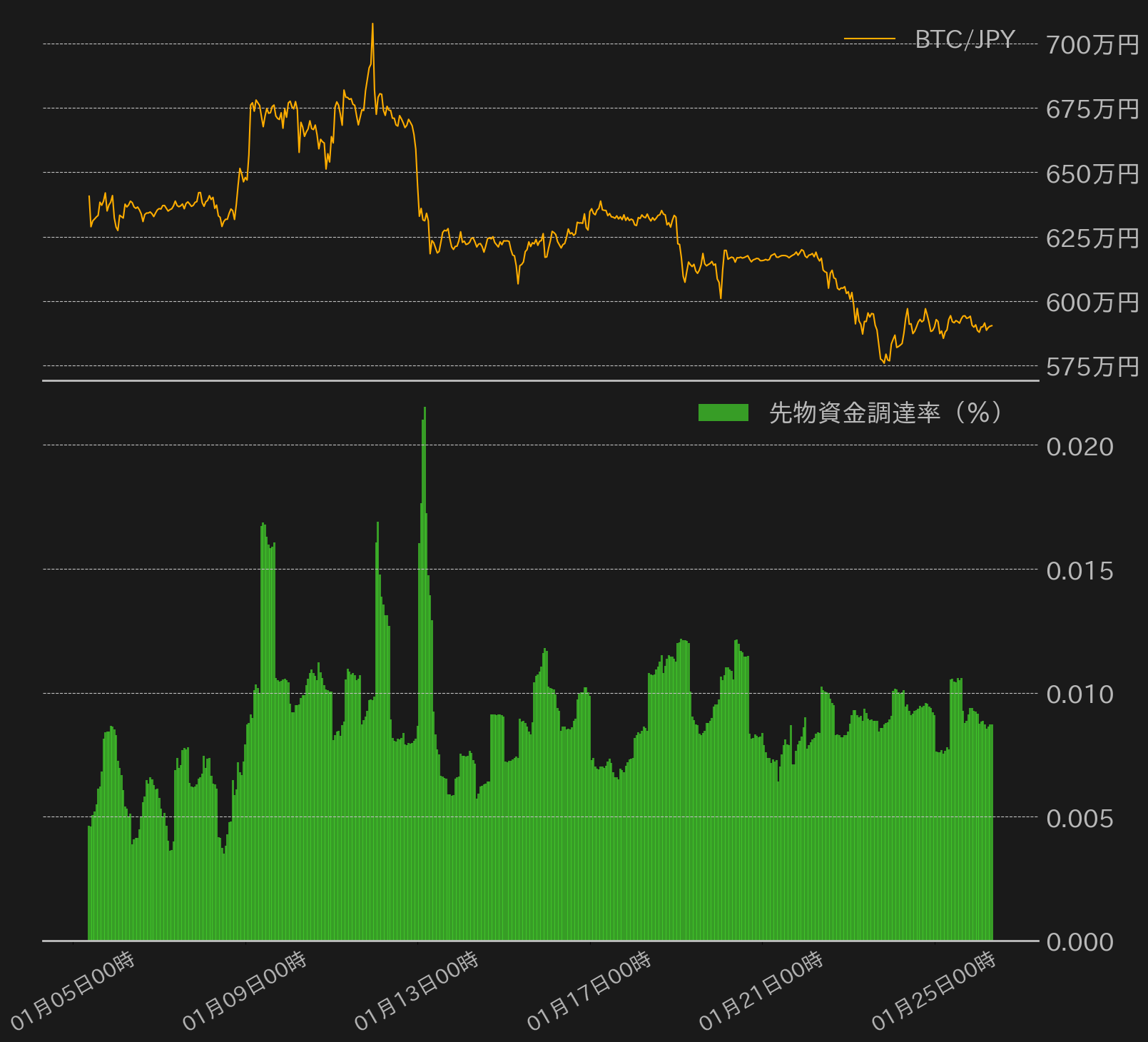Select the 575万円 price axis label

coord(1092,366)
